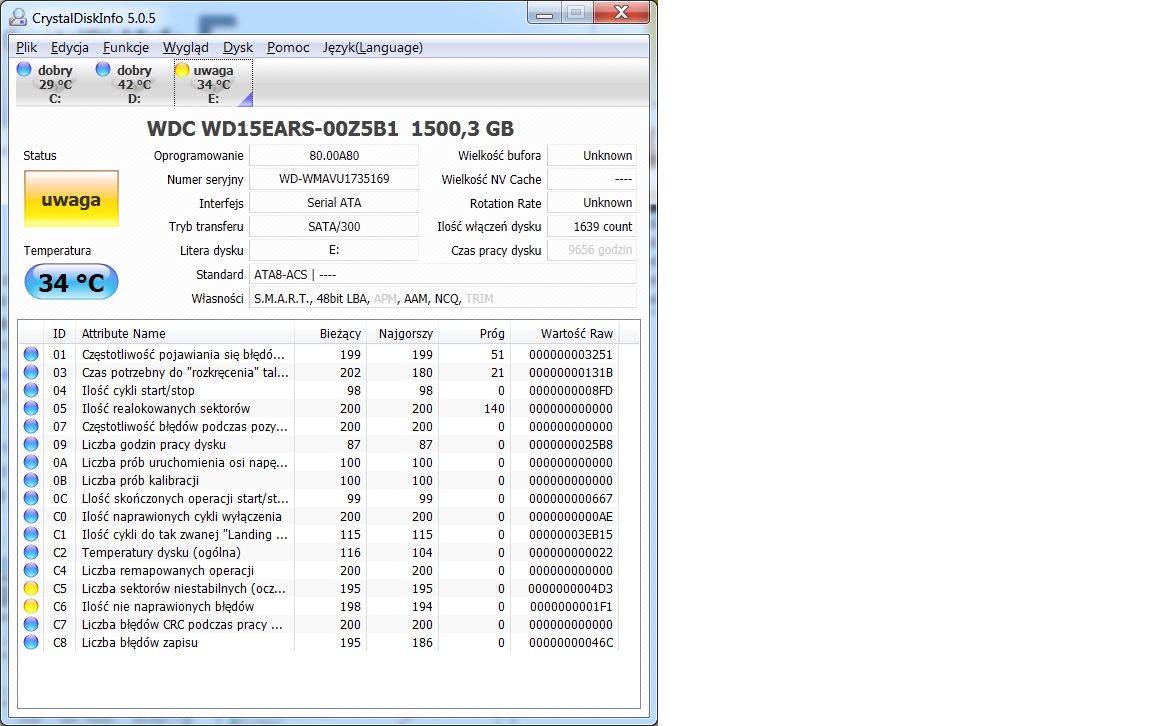
Task: Click the status circle for attribute 0B
Action: click(x=31, y=481)
